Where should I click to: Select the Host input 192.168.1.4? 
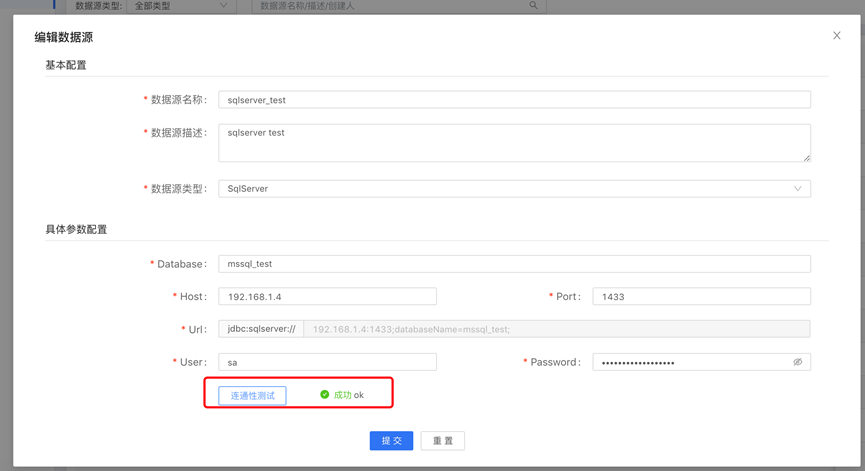(x=327, y=297)
